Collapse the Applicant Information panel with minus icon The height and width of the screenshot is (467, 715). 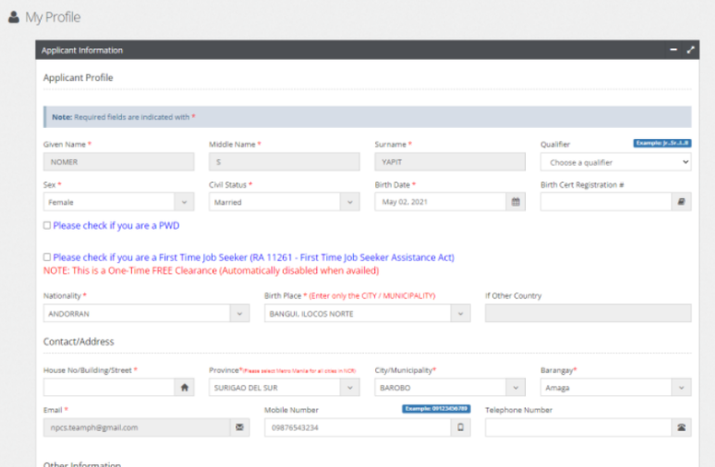pyautogui.click(x=674, y=50)
